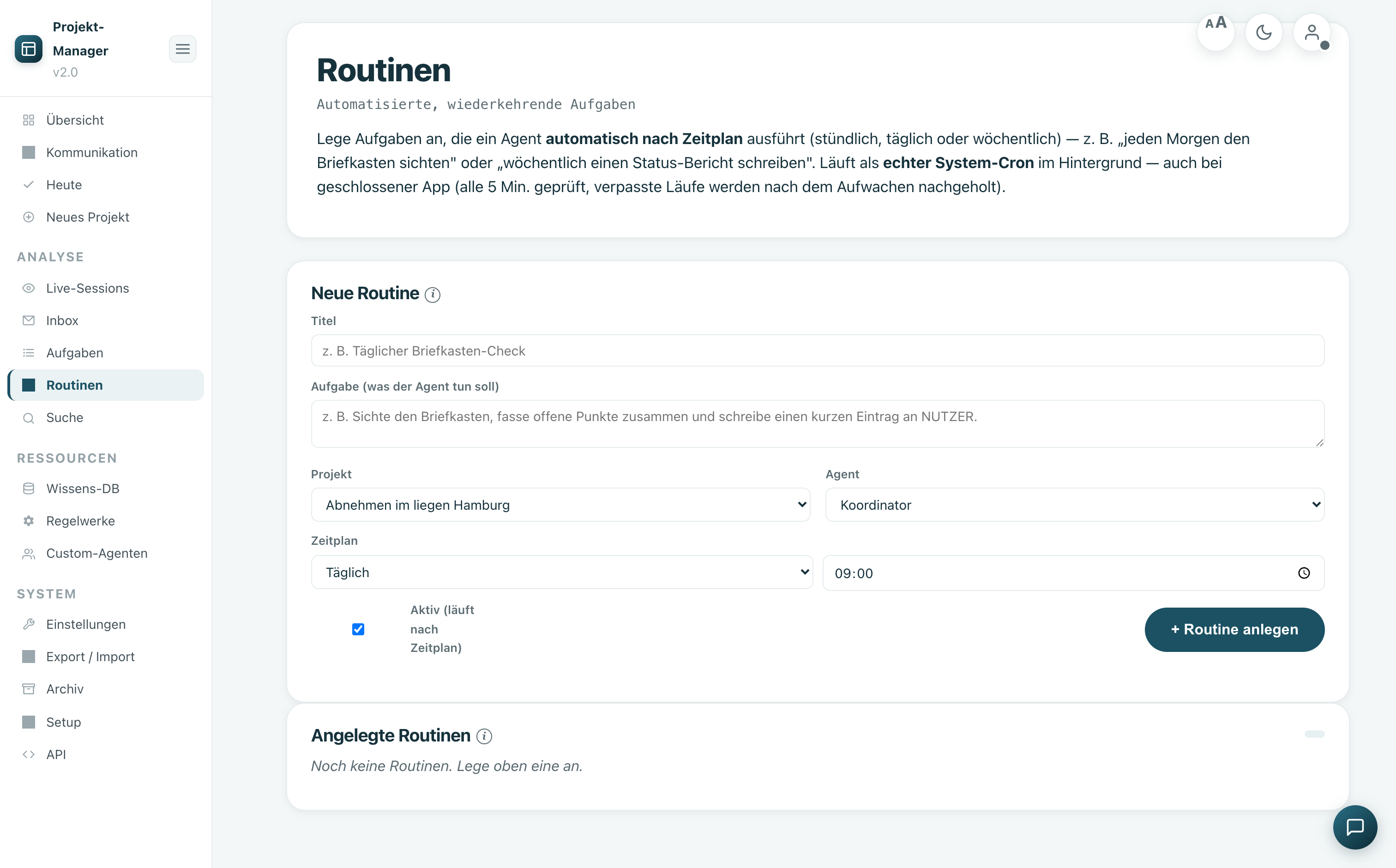This screenshot has width=1396, height=868.
Task: Click the Einstellungen wrench icon
Action: pos(29,624)
